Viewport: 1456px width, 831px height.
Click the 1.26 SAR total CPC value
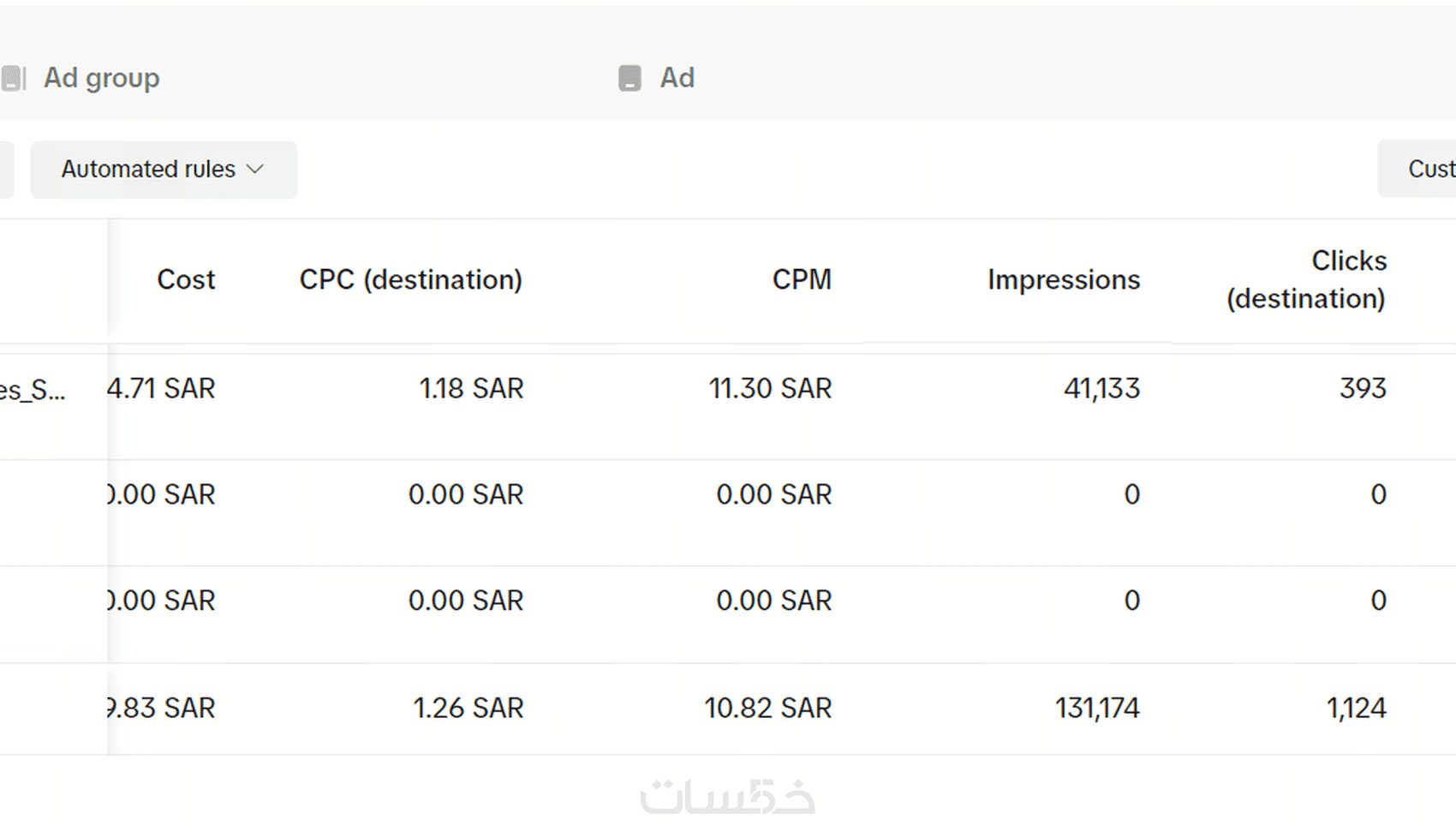pos(468,708)
